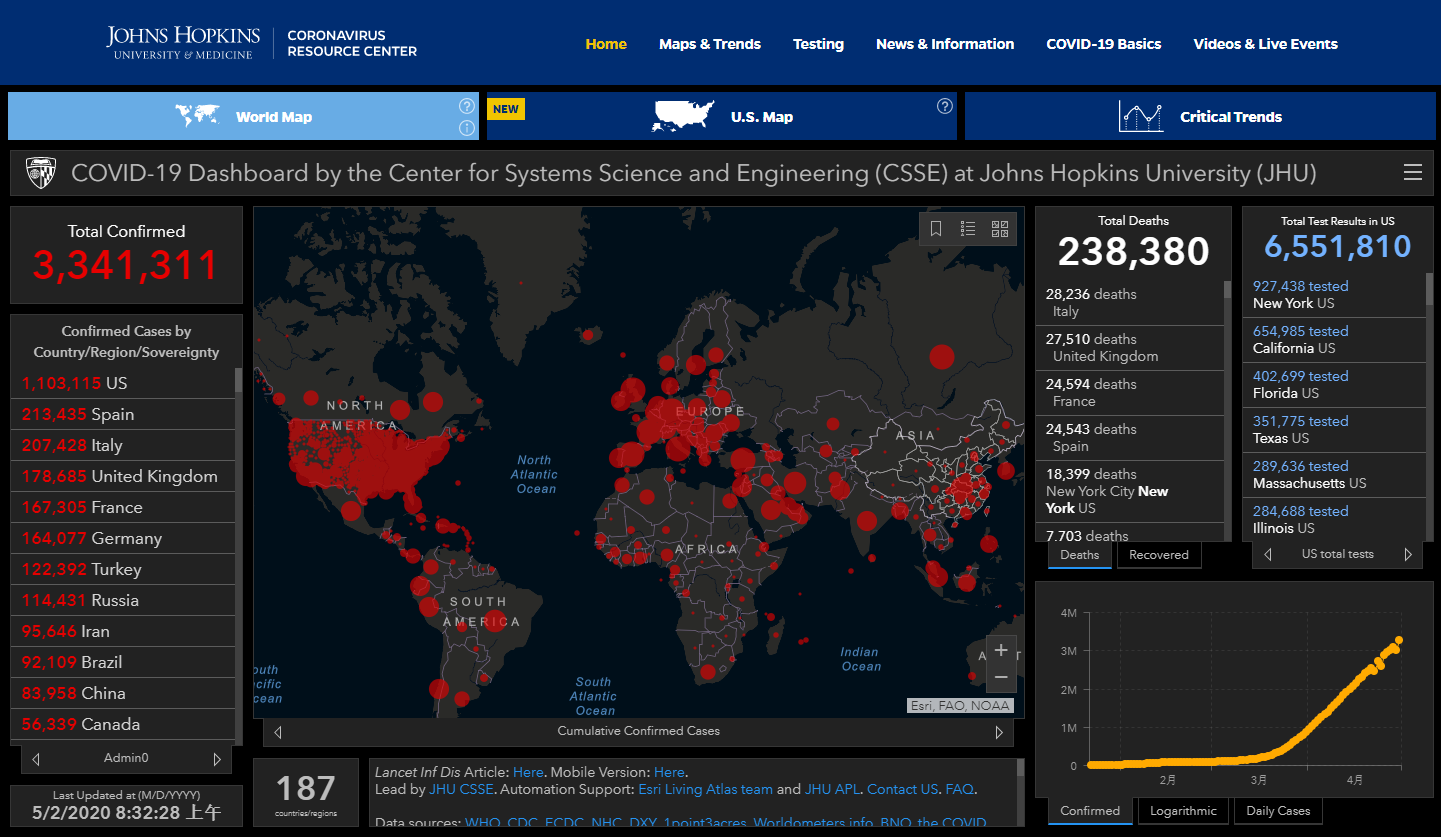The width and height of the screenshot is (1441, 837).
Task: Select 927,438 tested New York entry
Action: tap(1334, 295)
